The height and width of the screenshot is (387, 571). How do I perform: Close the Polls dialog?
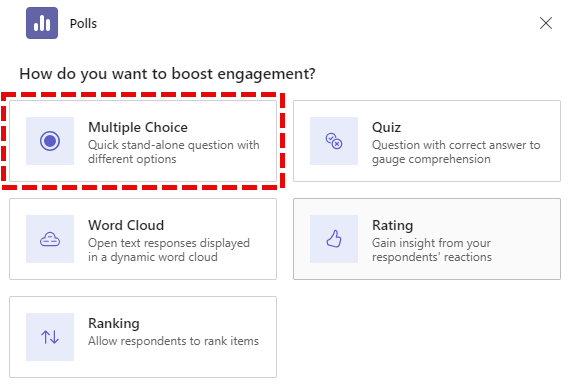546,23
